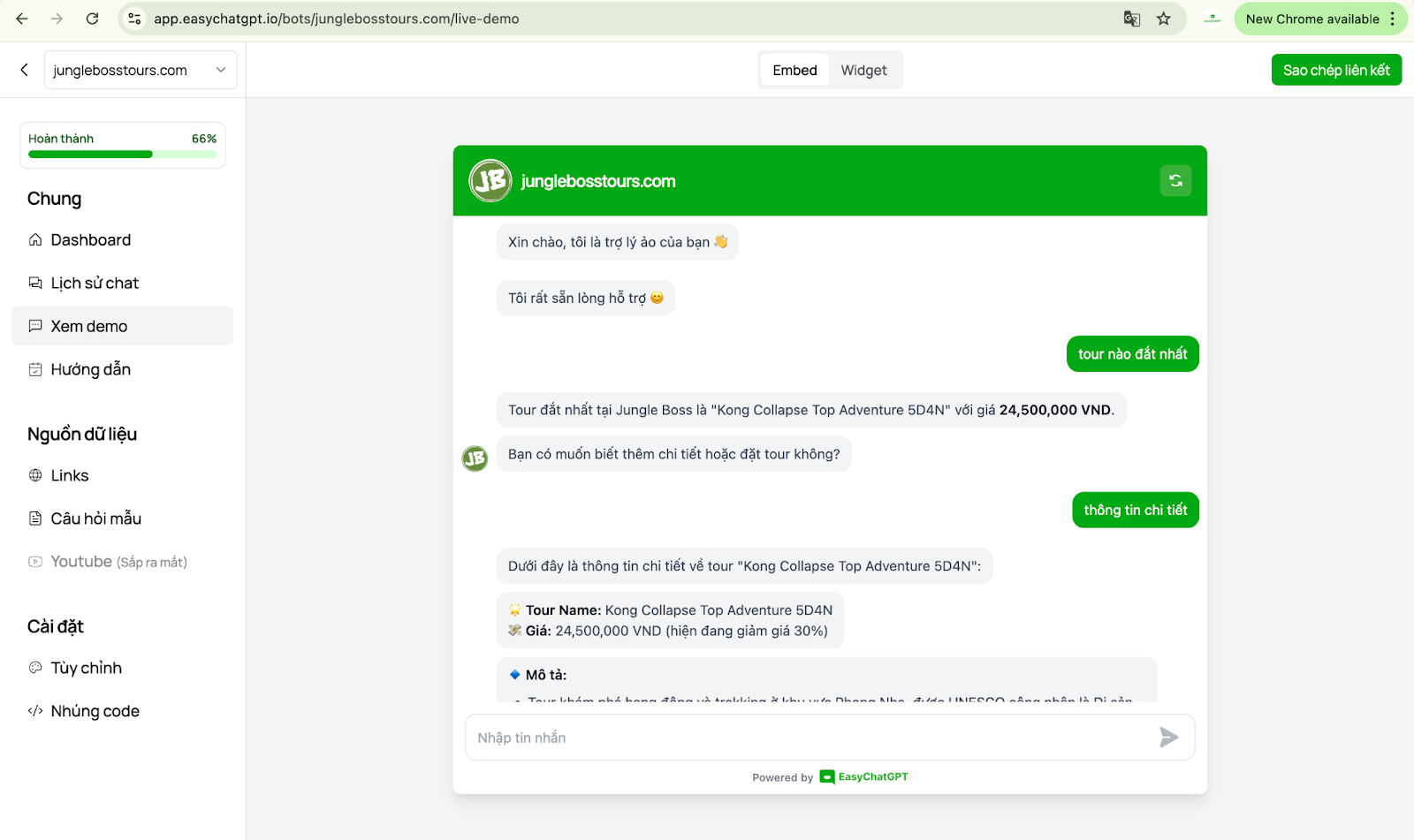This screenshot has width=1414, height=840.
Task: Reset chat with the refresh icon in header
Action: click(x=1175, y=181)
